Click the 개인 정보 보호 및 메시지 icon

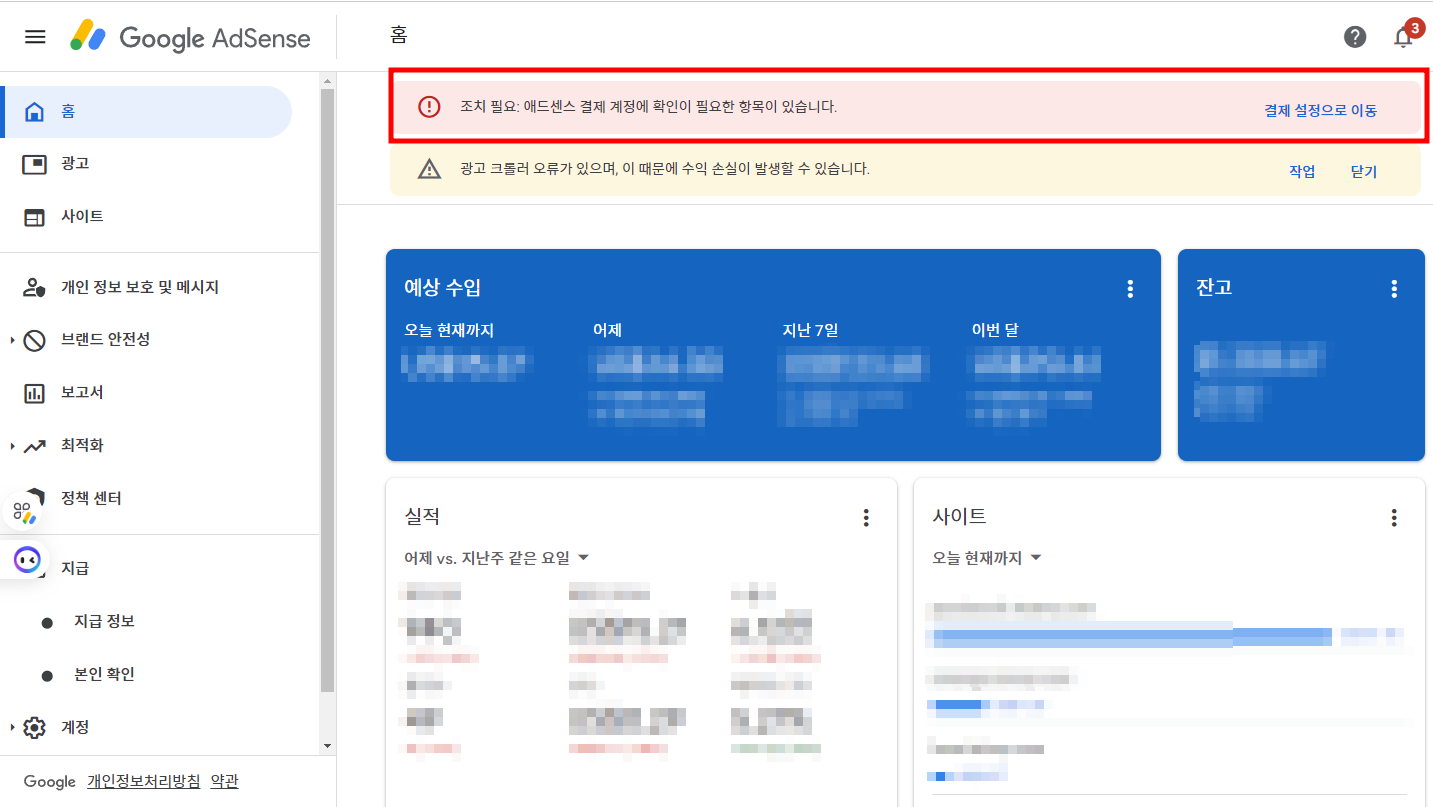(35, 286)
